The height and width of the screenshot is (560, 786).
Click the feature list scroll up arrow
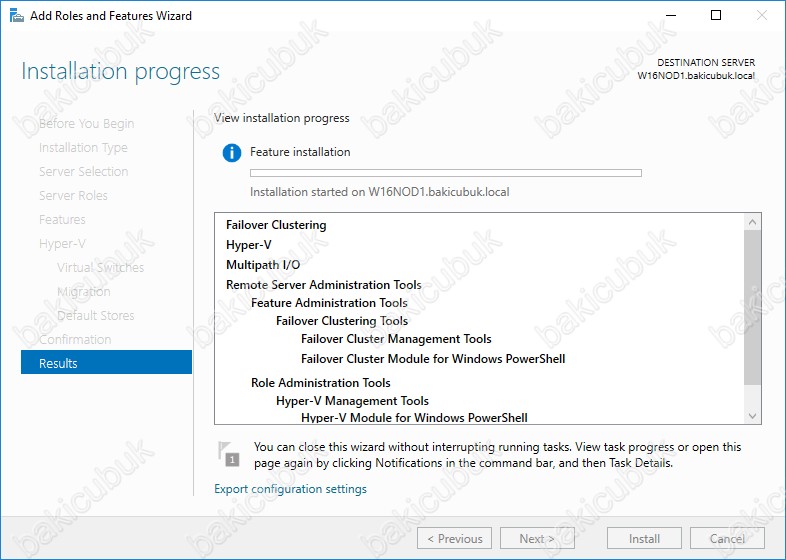752,222
